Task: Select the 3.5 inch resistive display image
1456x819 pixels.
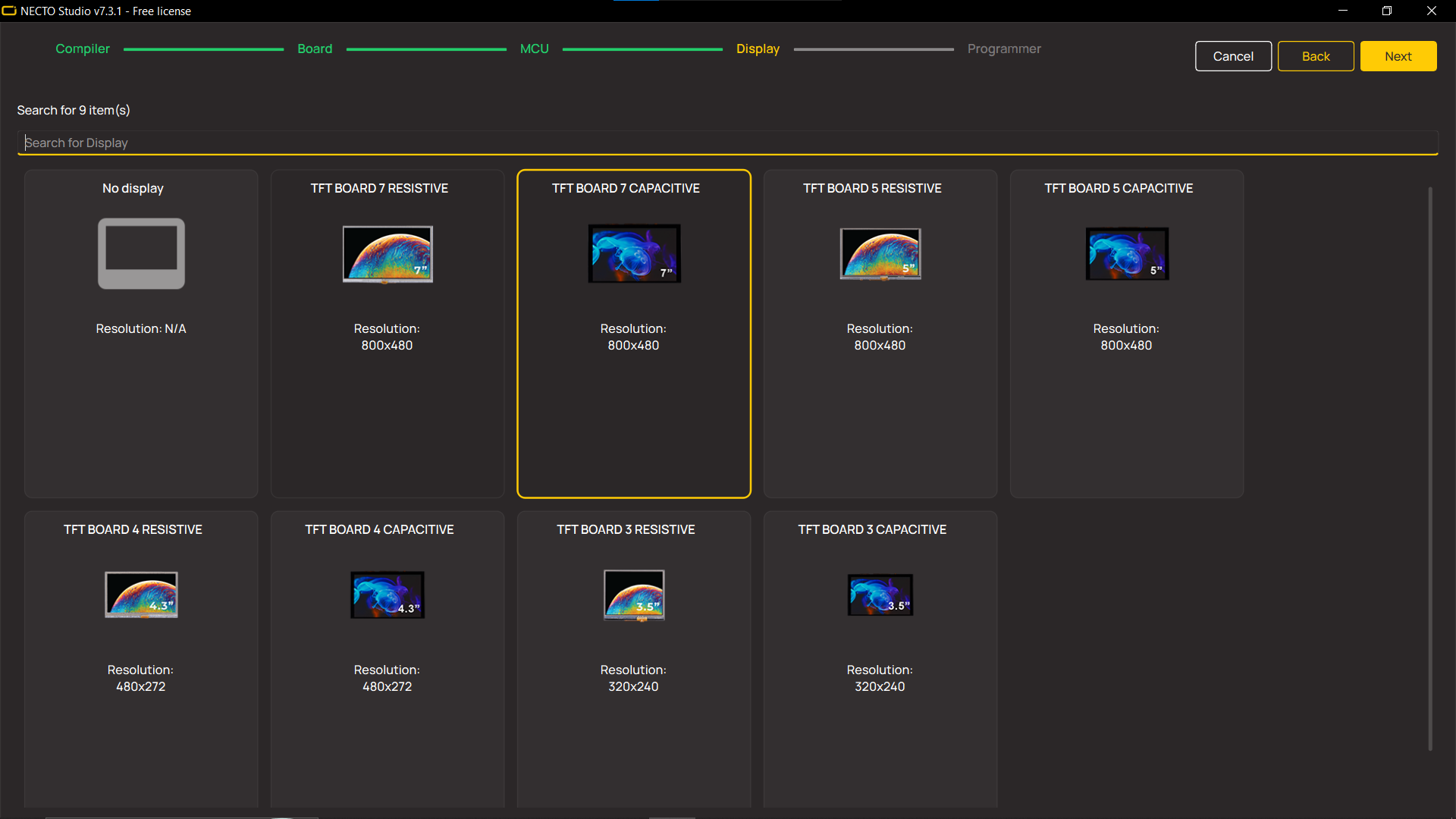Action: 634,595
